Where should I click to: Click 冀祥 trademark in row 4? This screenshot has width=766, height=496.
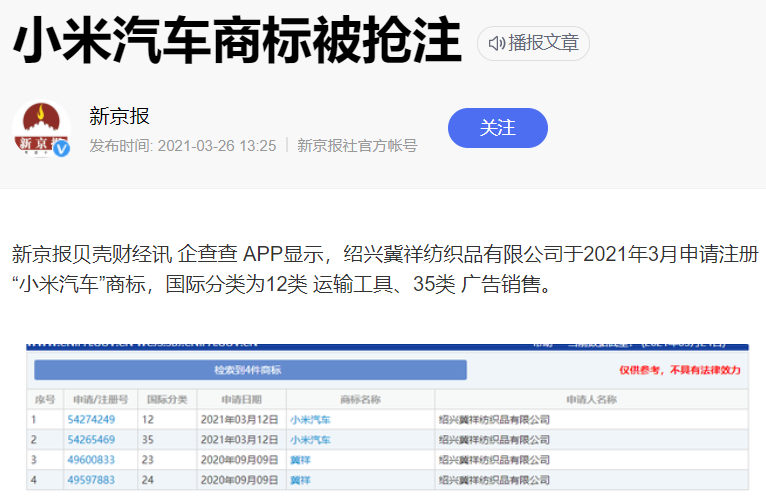[300, 480]
